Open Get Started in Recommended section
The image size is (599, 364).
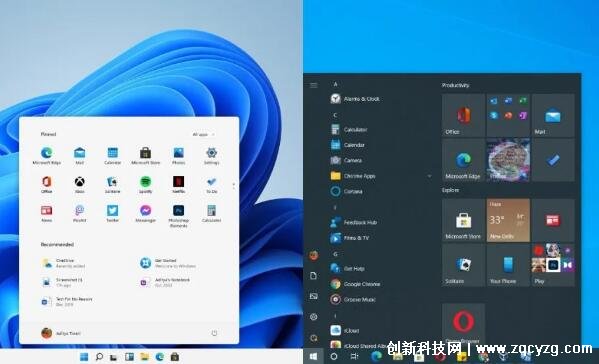click(168, 263)
